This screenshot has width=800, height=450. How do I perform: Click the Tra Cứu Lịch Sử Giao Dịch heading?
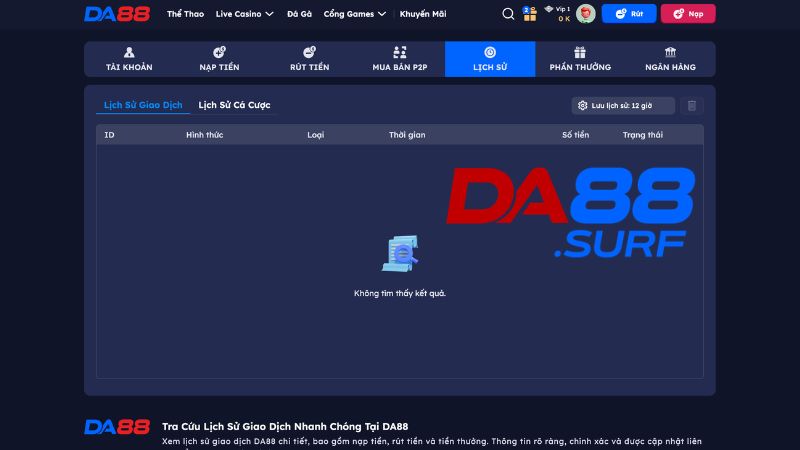click(x=285, y=427)
